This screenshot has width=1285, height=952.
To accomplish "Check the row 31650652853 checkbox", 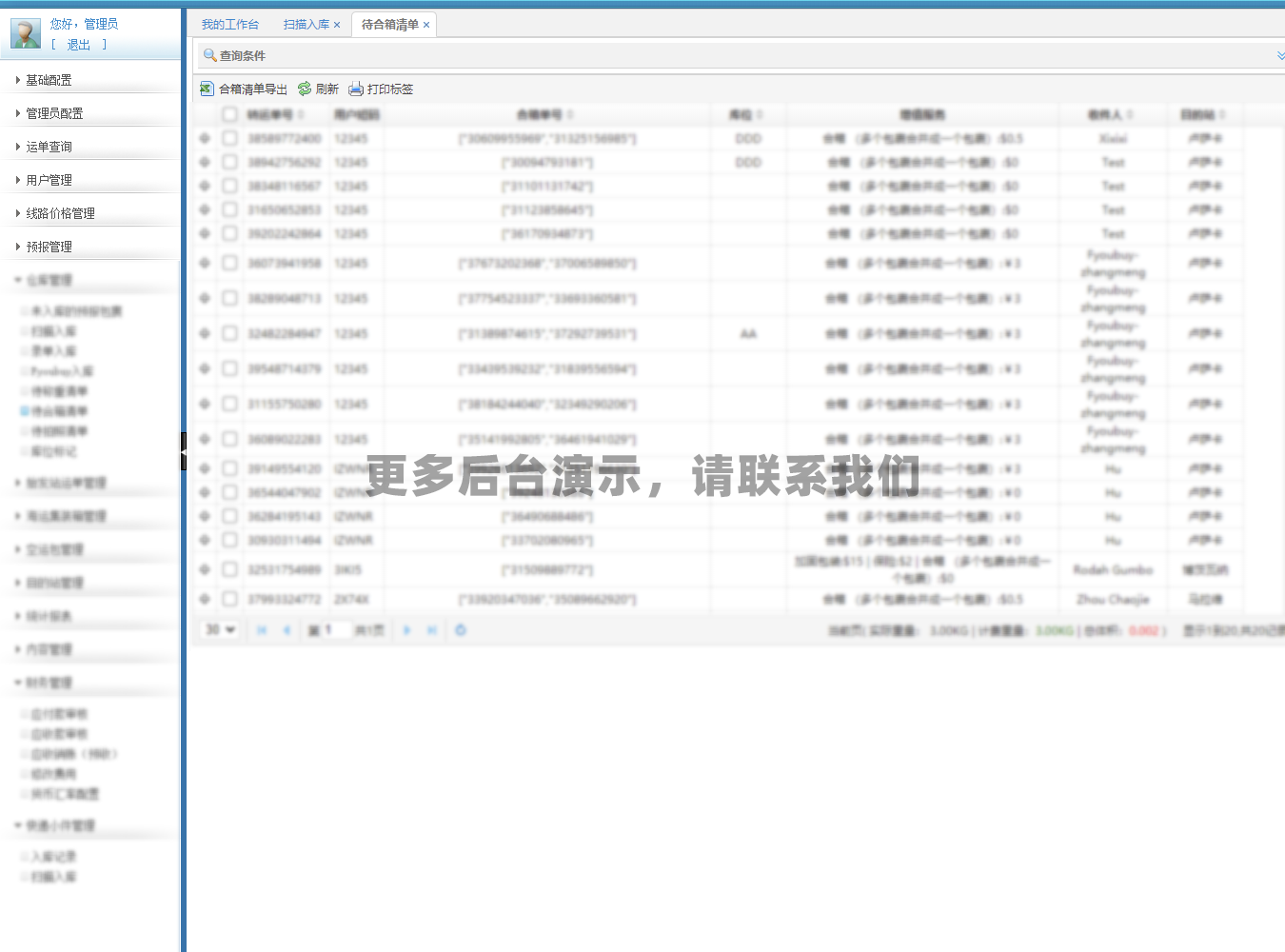I will tap(229, 209).
